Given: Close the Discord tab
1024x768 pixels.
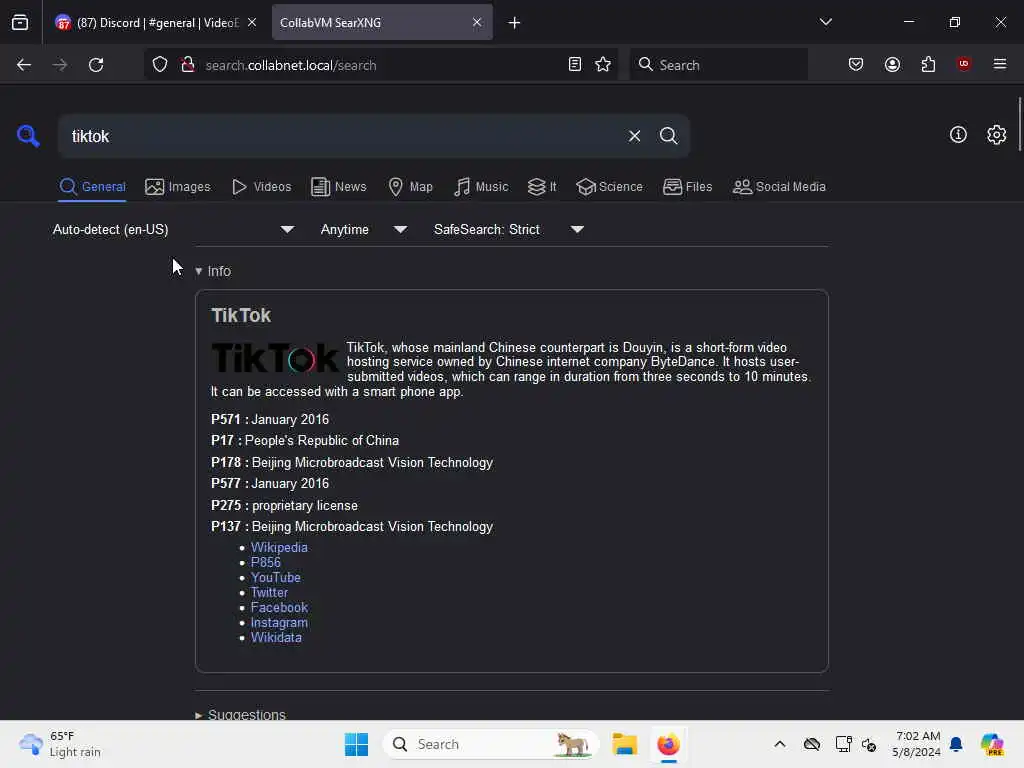Looking at the screenshot, I should coord(252,22).
